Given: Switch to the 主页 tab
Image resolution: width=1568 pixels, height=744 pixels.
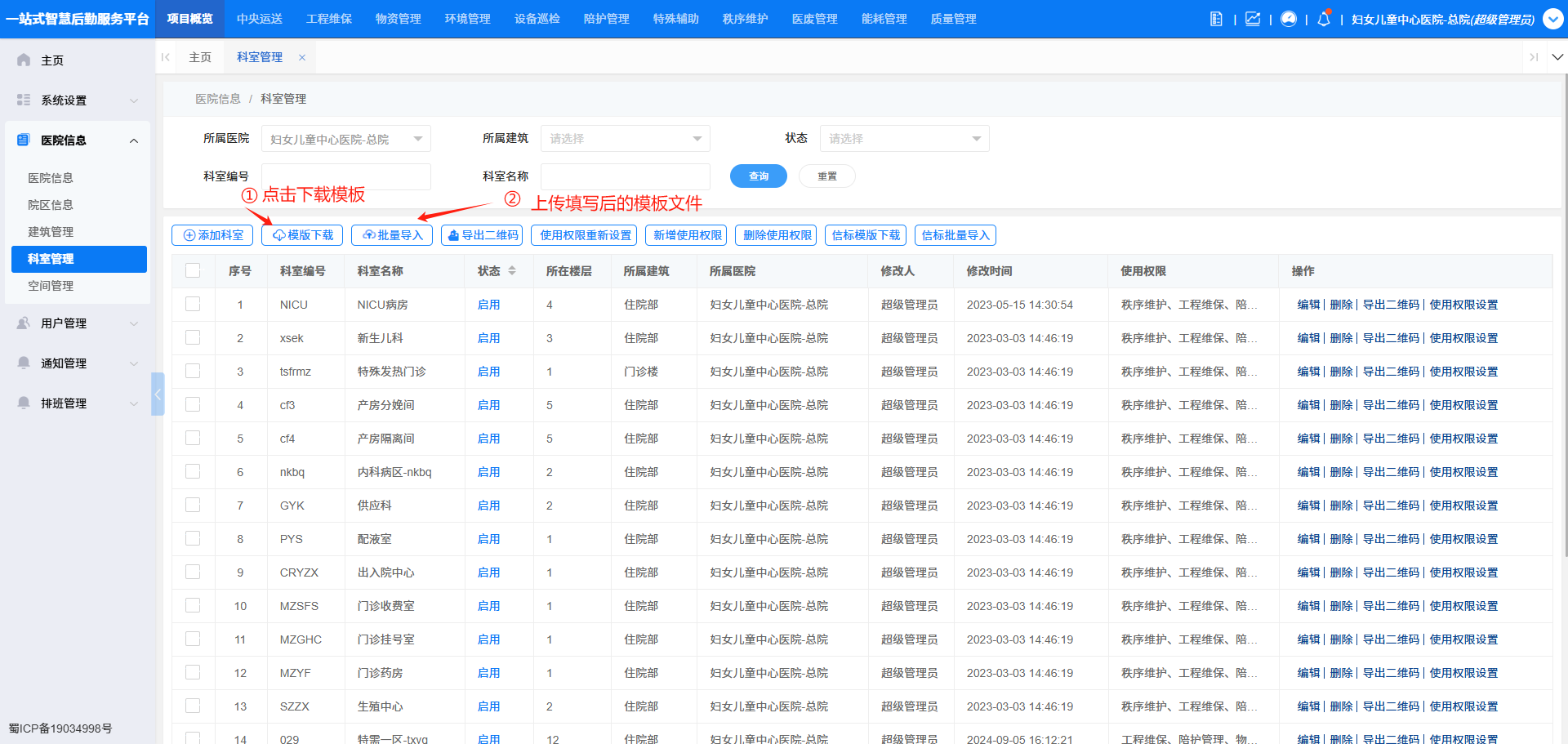Looking at the screenshot, I should coord(200,57).
